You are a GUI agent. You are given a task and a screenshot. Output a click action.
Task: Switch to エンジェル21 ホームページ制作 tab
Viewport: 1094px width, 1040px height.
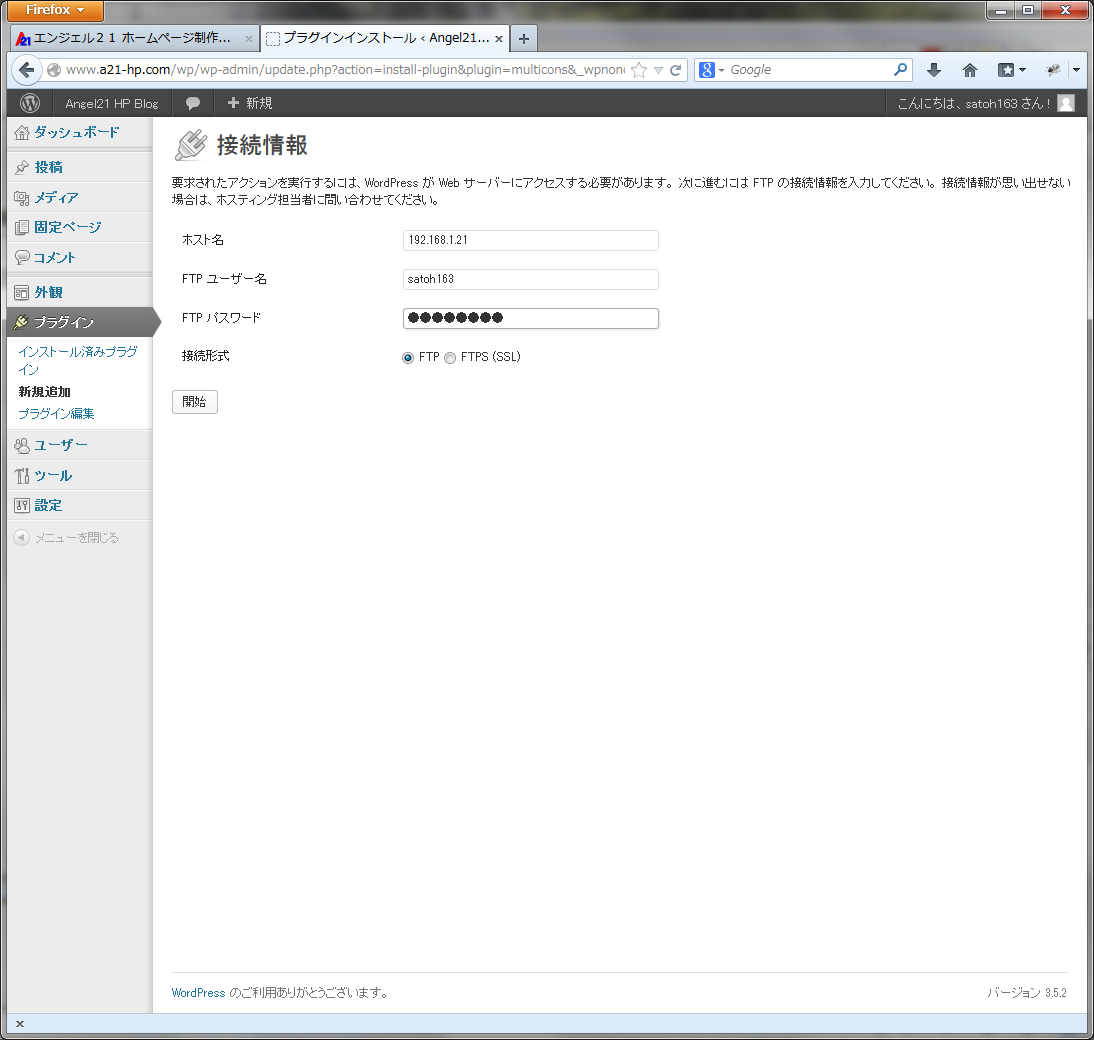(x=135, y=38)
